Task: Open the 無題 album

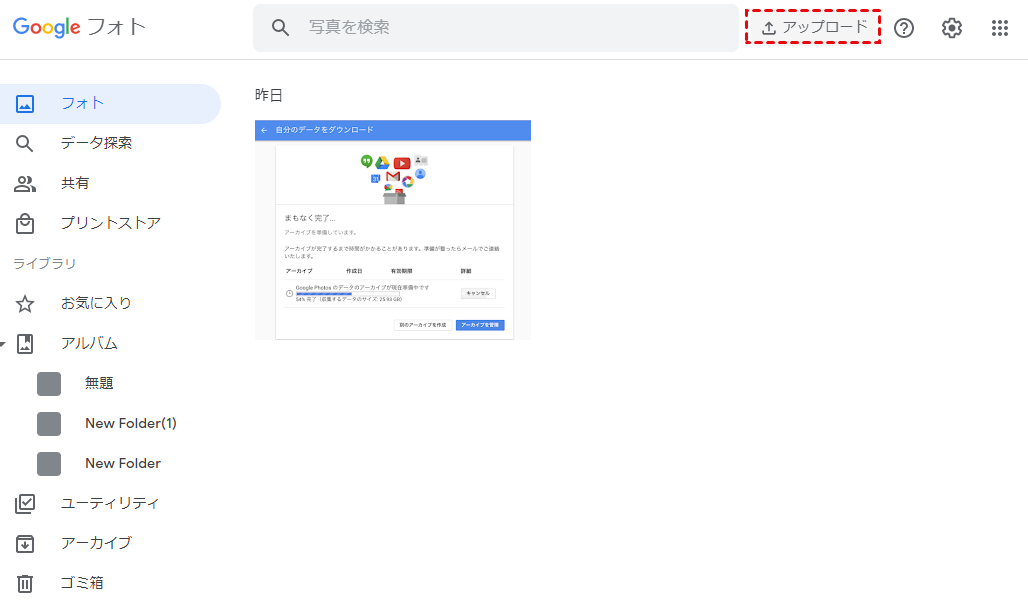Action: click(x=99, y=383)
